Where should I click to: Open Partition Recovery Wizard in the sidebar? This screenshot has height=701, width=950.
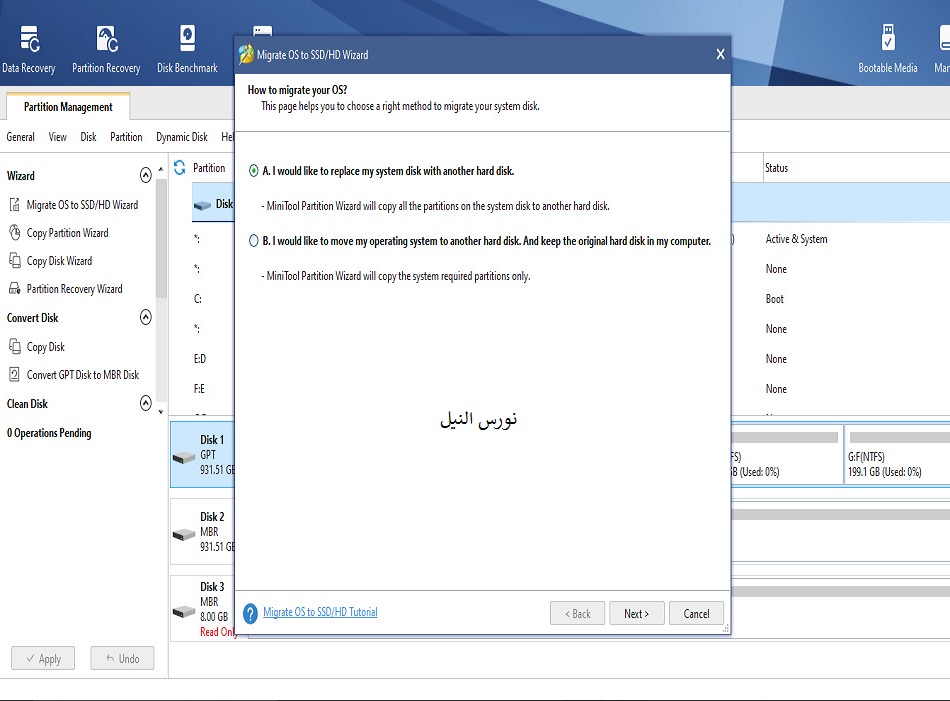point(74,289)
